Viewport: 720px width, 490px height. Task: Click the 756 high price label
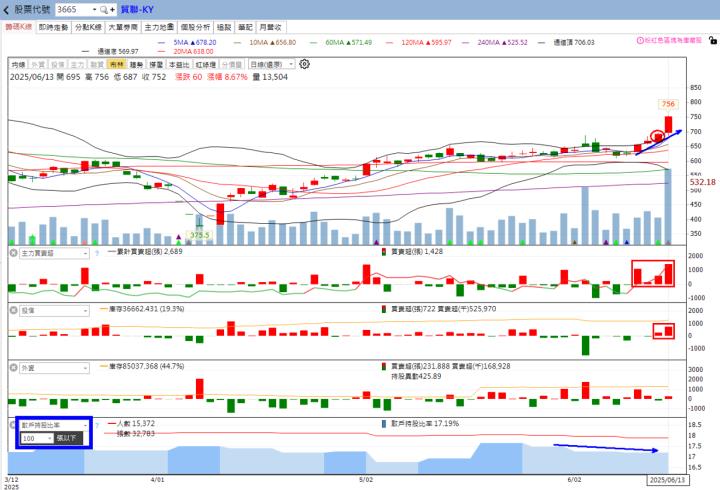coord(668,104)
